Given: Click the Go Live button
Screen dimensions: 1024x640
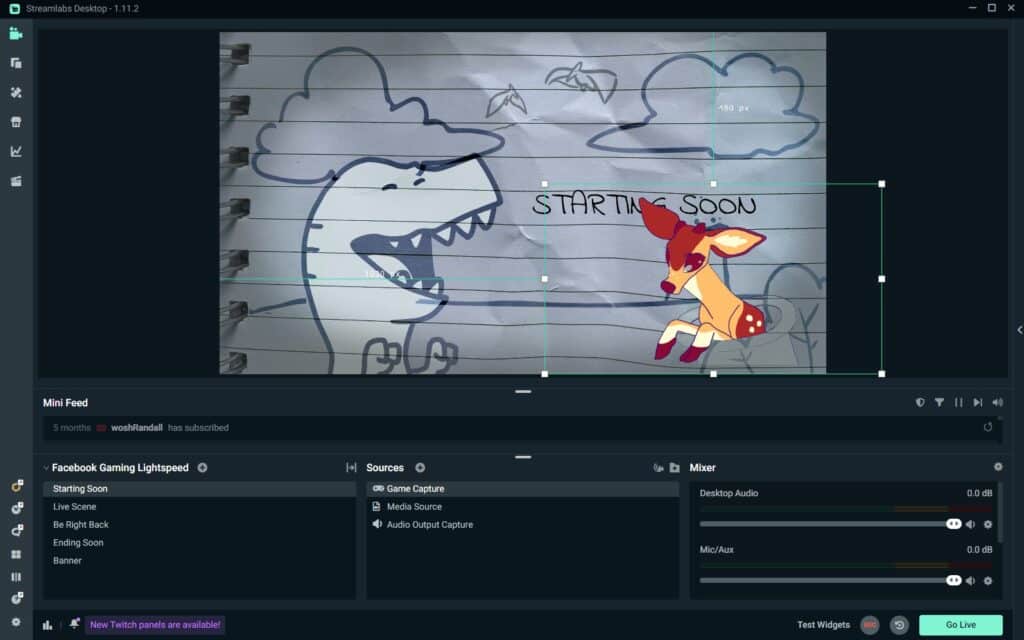Looking at the screenshot, I should (x=961, y=625).
